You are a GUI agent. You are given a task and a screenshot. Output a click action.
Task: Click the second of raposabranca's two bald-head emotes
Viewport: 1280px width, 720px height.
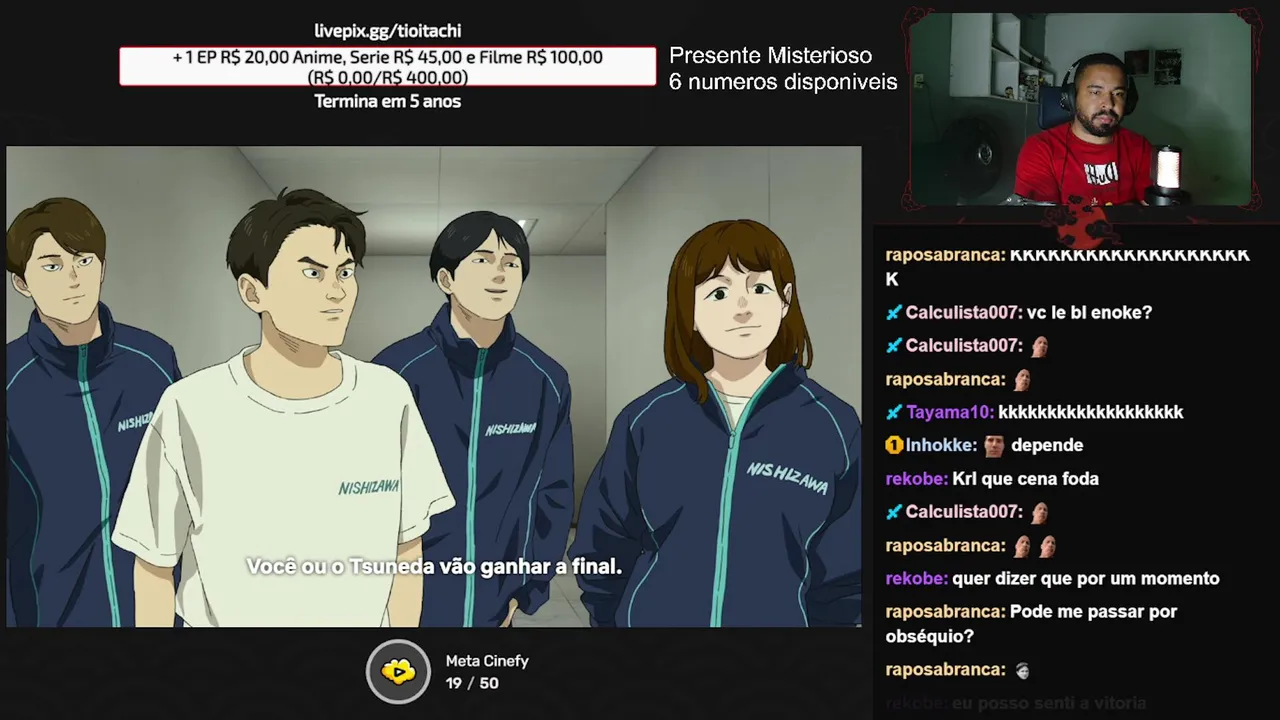tap(1046, 546)
